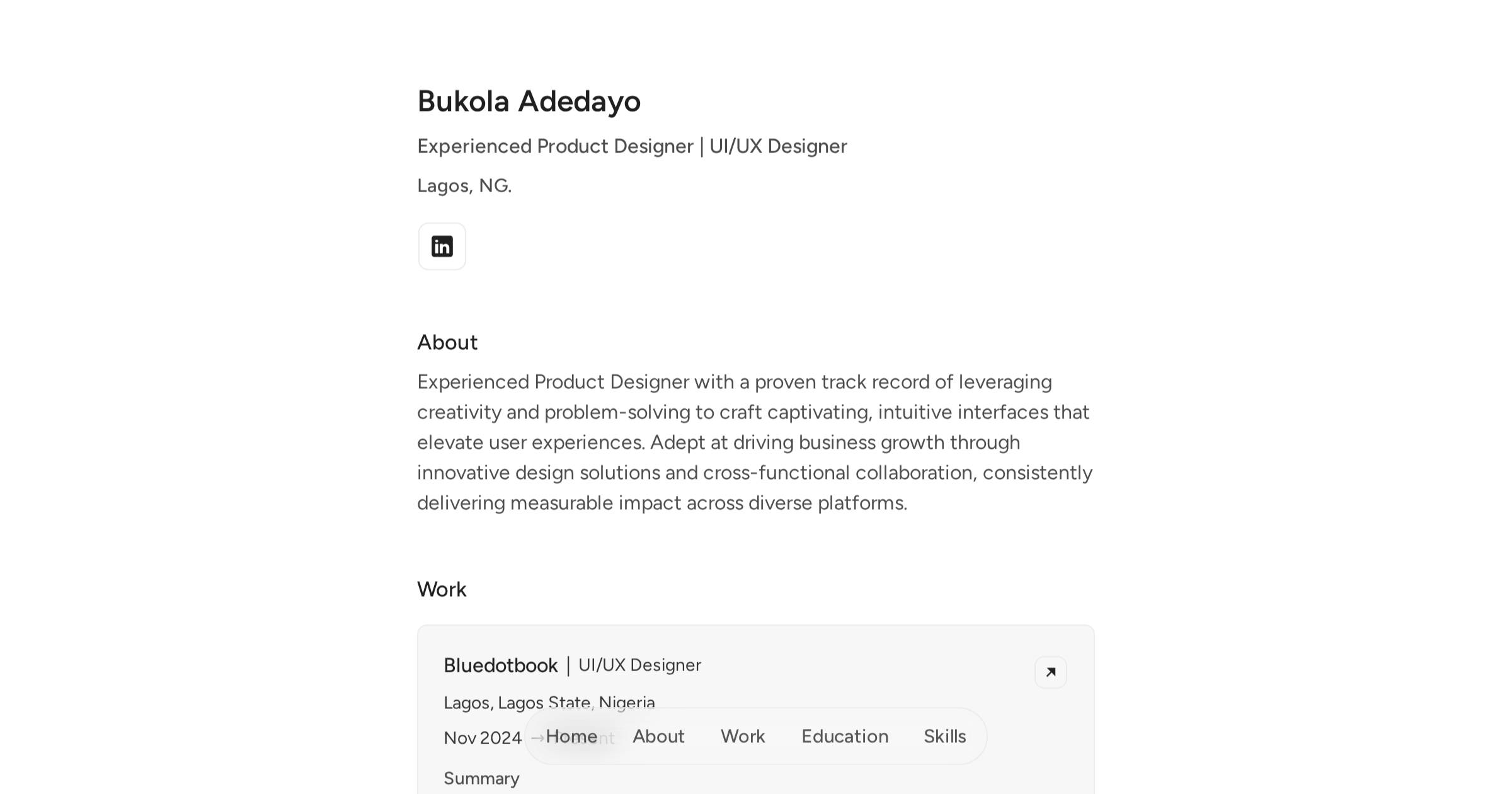Viewport: 1512px width, 794px height.
Task: Click the Bluedotbook company name link
Action: [500, 665]
